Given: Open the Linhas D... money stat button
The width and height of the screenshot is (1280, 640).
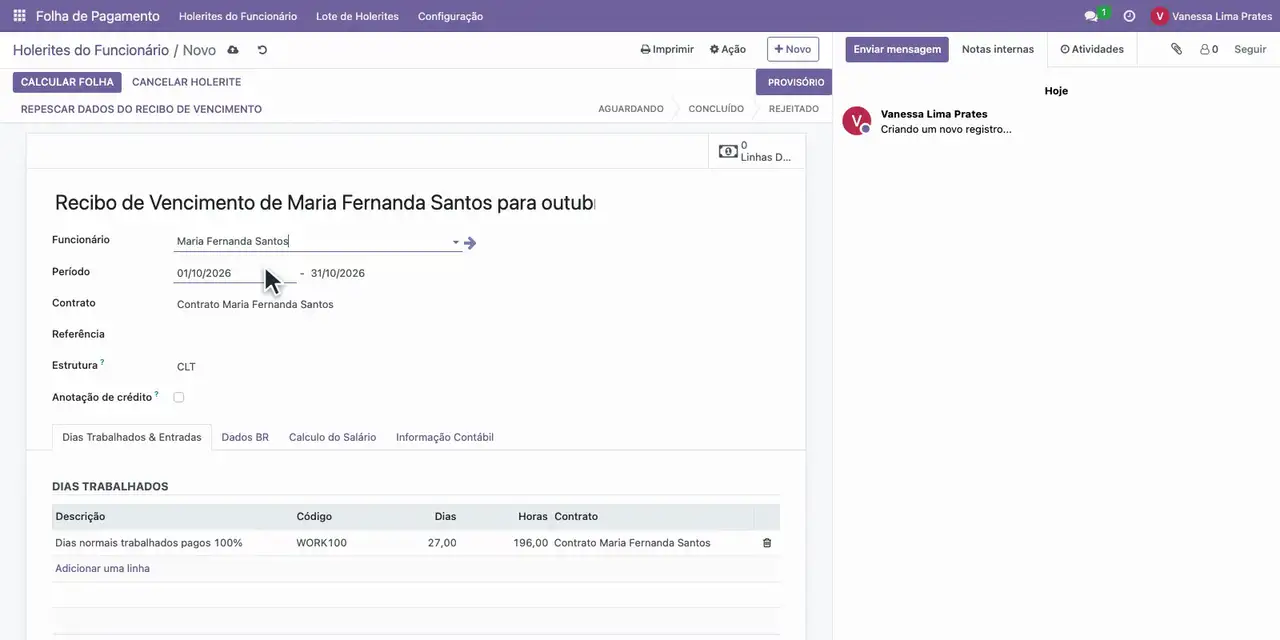Looking at the screenshot, I should point(756,151).
